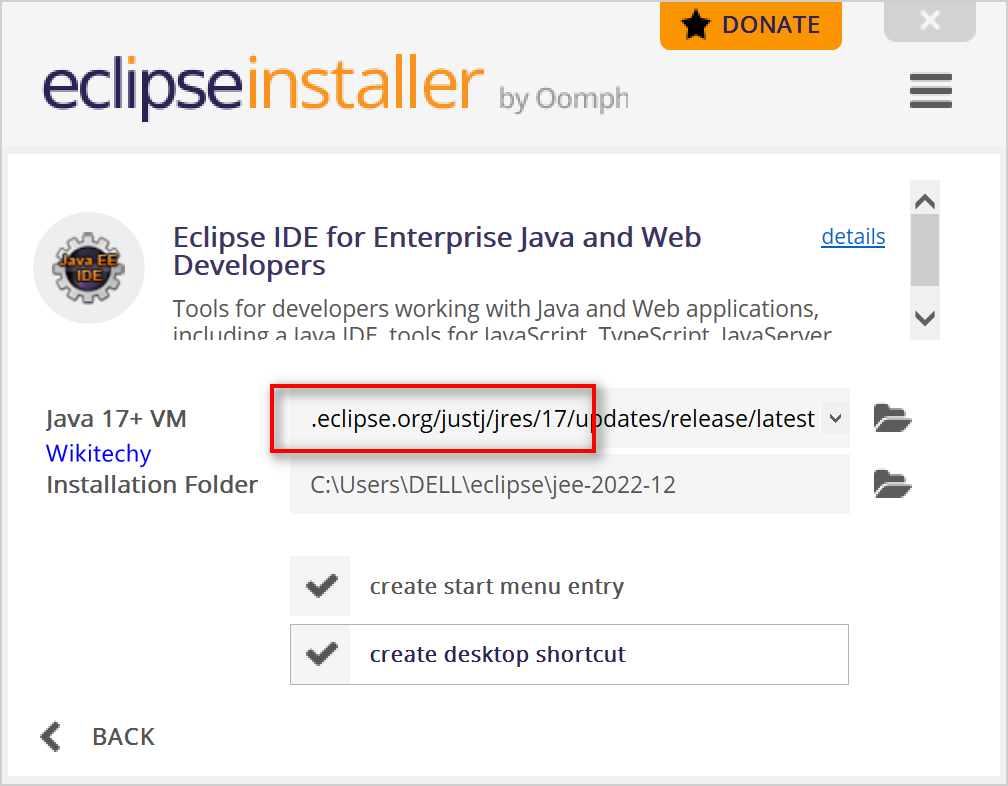The width and height of the screenshot is (1008, 786).
Task: Click the Wikitechy link
Action: pos(98,454)
